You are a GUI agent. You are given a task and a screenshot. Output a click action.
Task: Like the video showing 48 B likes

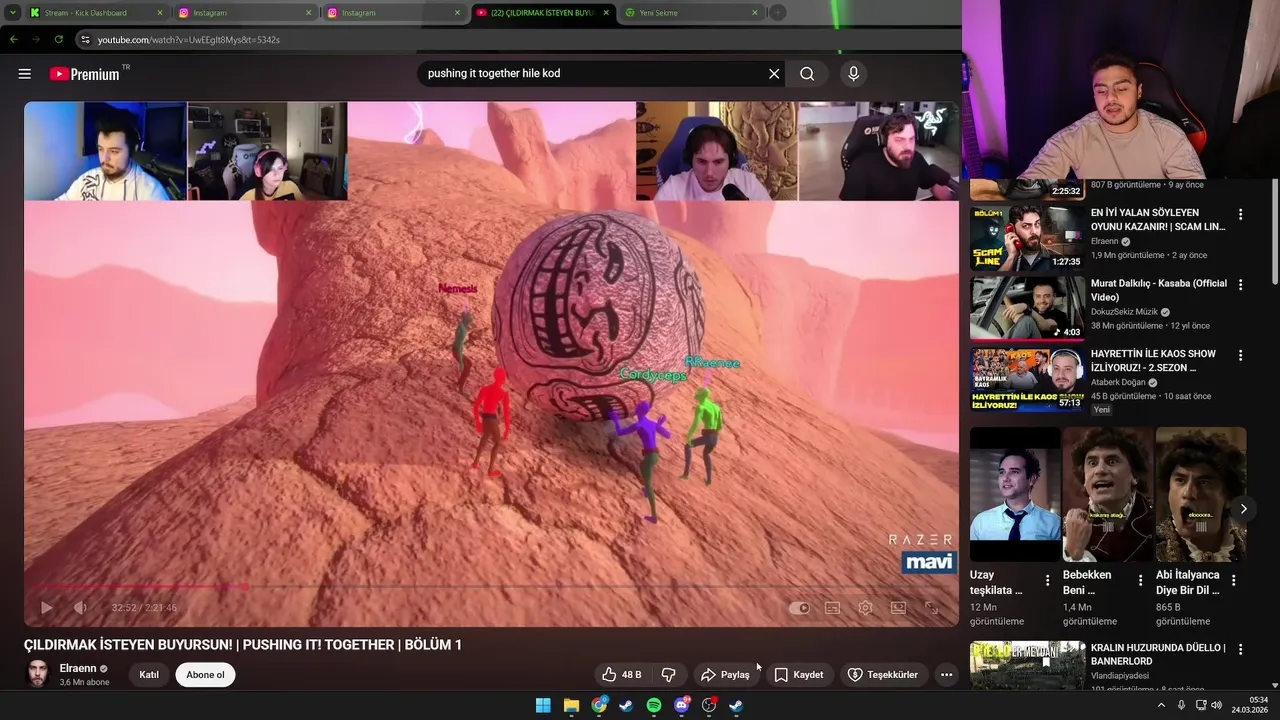click(621, 675)
